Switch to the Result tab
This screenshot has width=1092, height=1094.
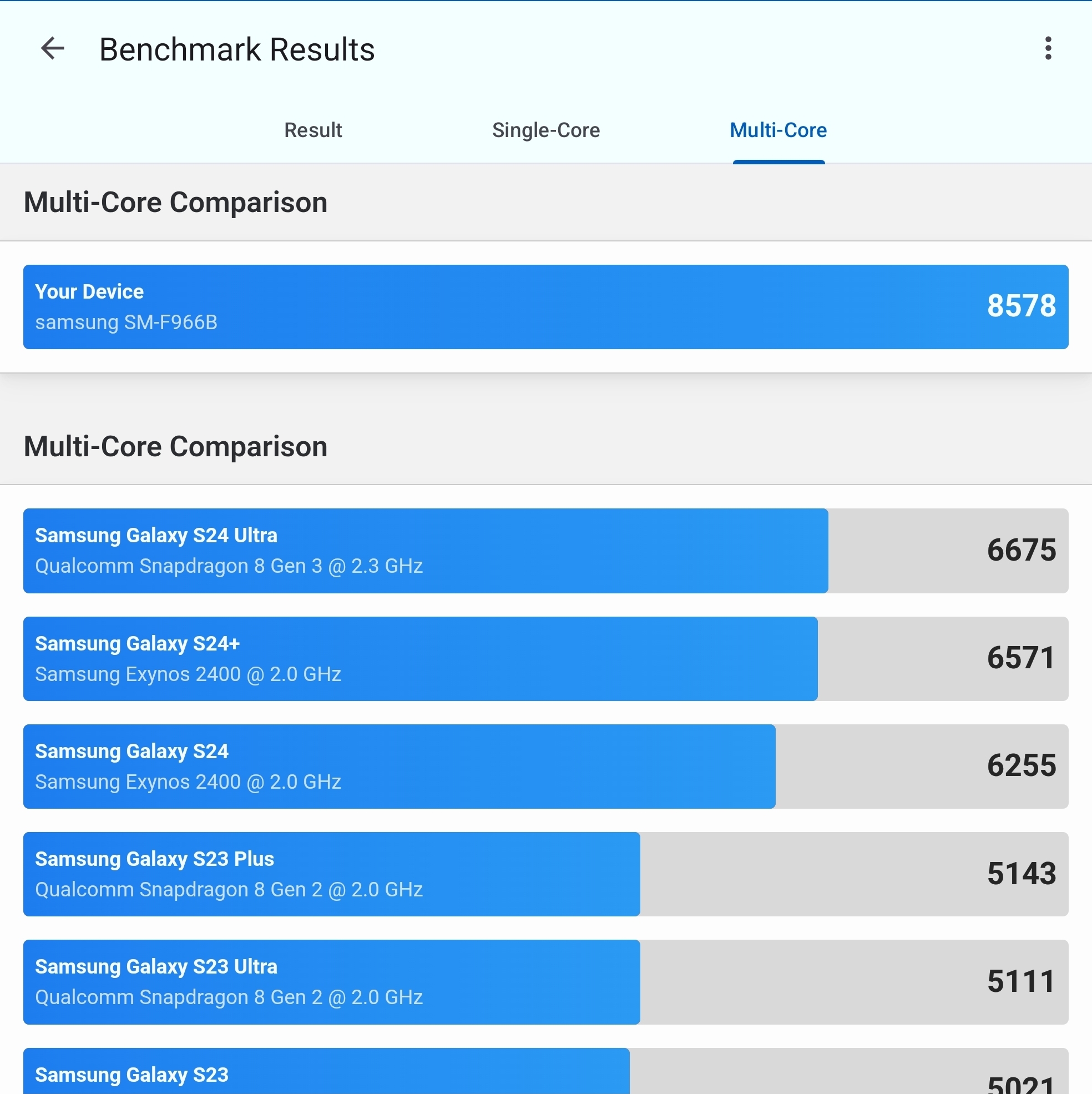[312, 130]
